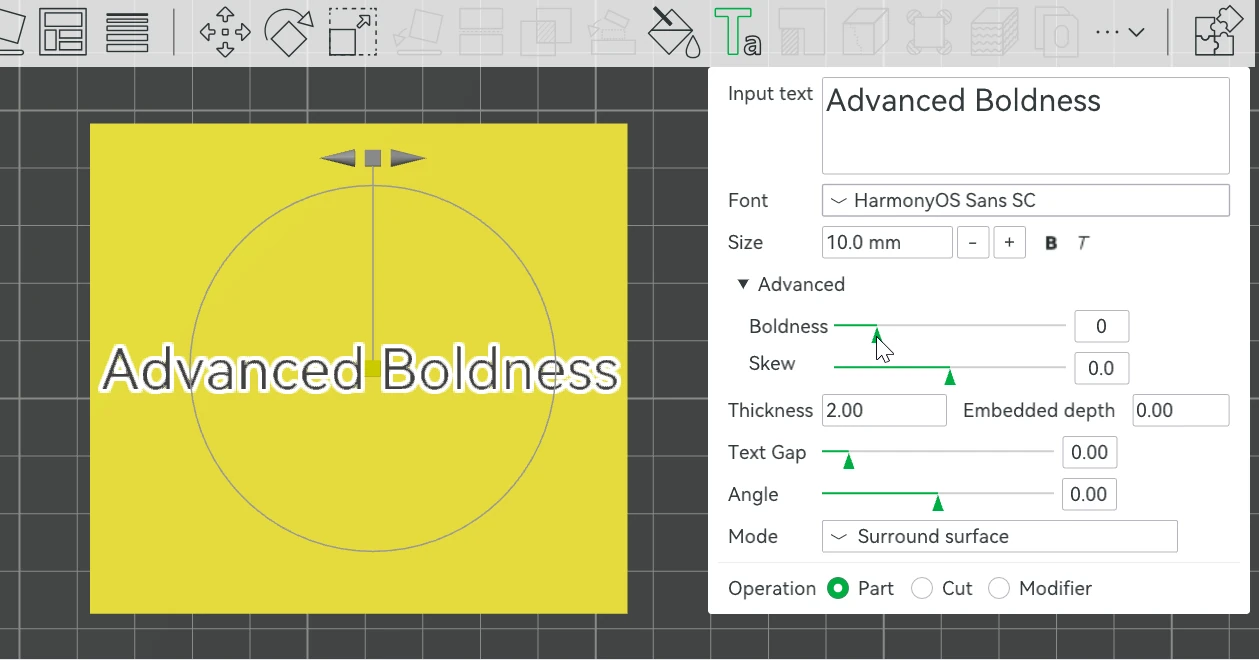Click the Input text box
The image size is (1259, 660).
[1025, 126]
